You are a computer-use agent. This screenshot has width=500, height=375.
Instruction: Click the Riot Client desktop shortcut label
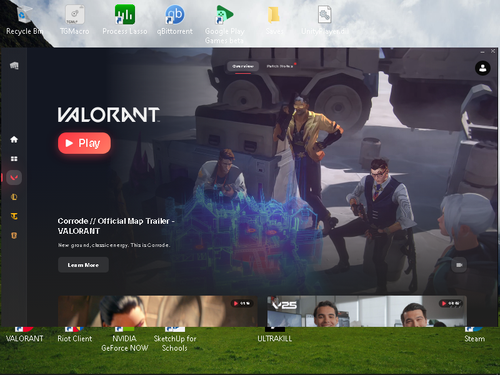[75, 339]
